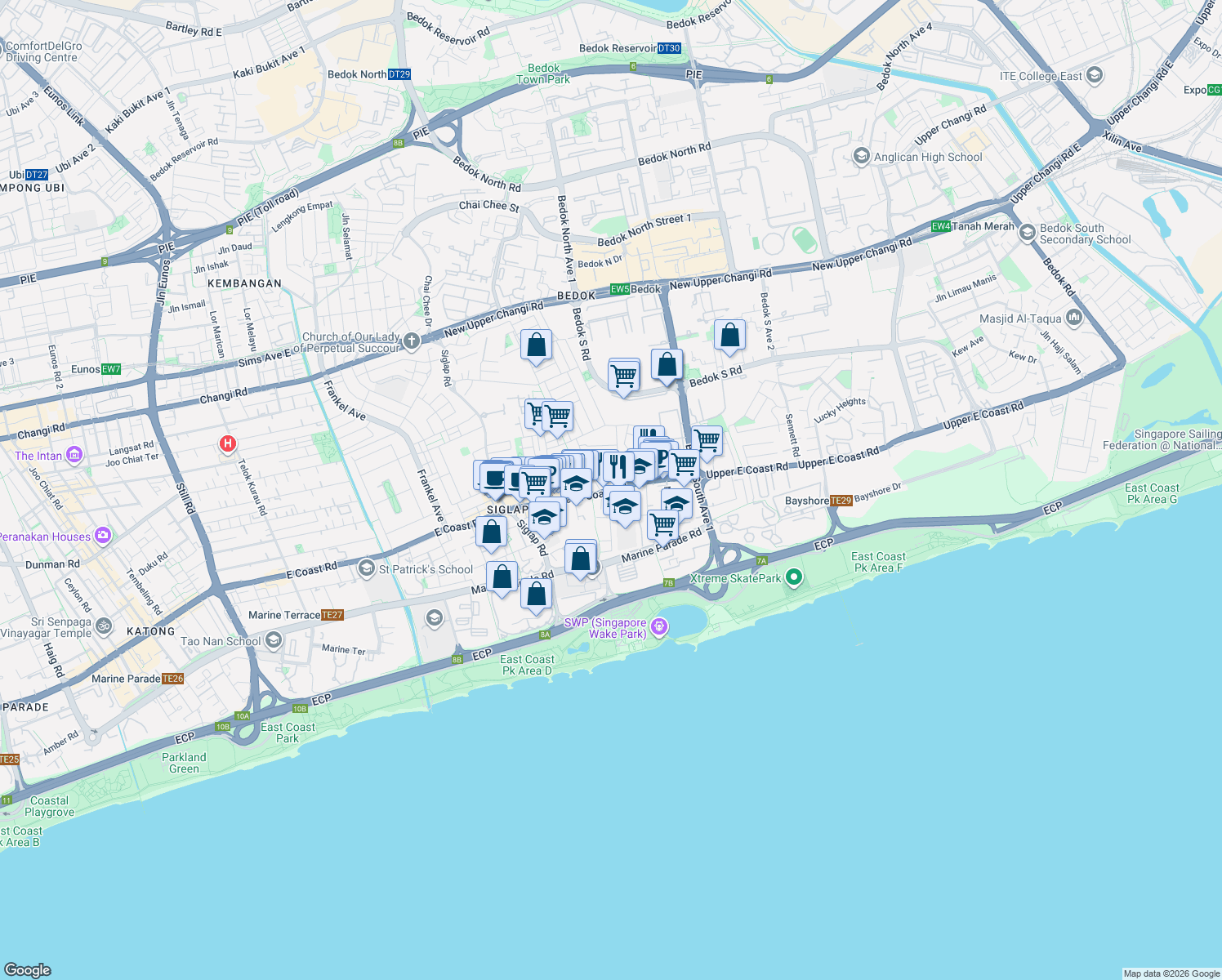Click graduation cap marker between Siglap cart and fork-and-knife markers
Screen dimensions: 1222x980
576,483
